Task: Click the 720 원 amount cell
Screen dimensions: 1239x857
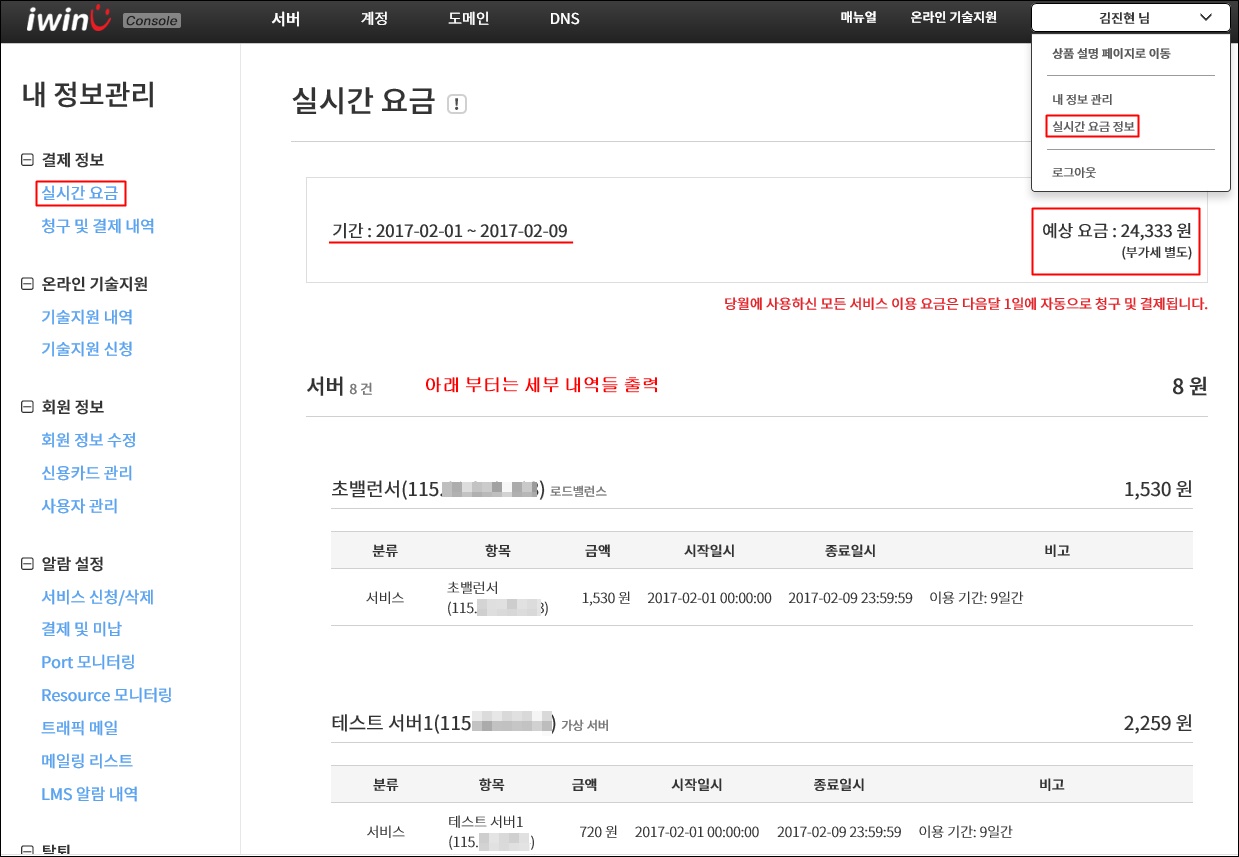Action: click(x=598, y=832)
